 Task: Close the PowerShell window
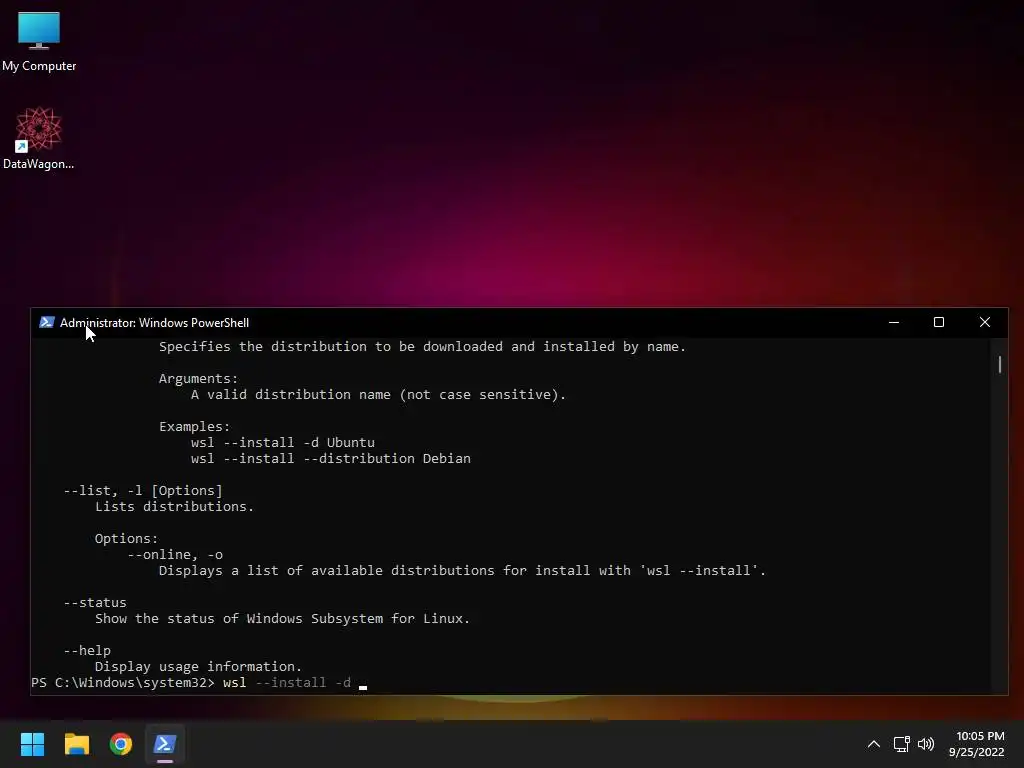[x=985, y=322]
